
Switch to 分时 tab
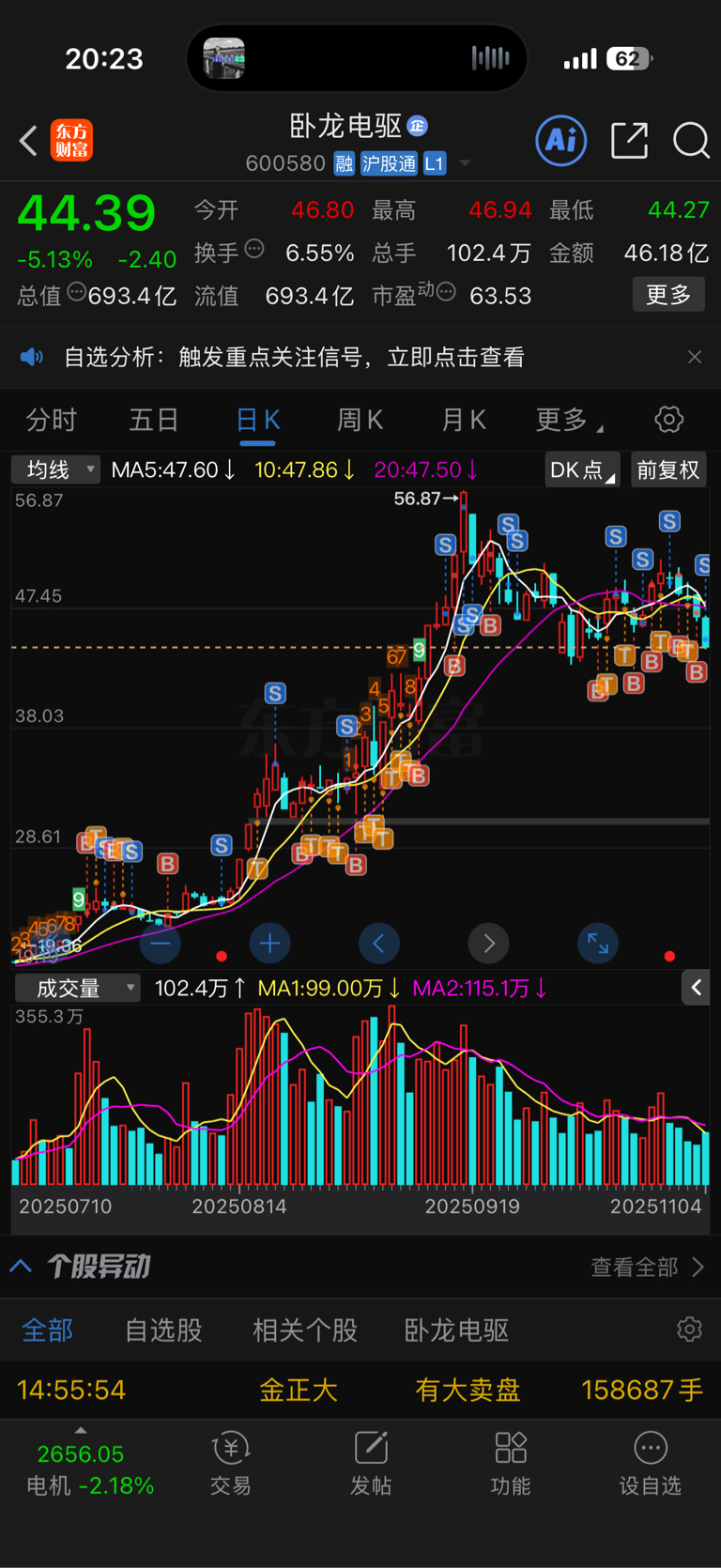pyautogui.click(x=51, y=420)
